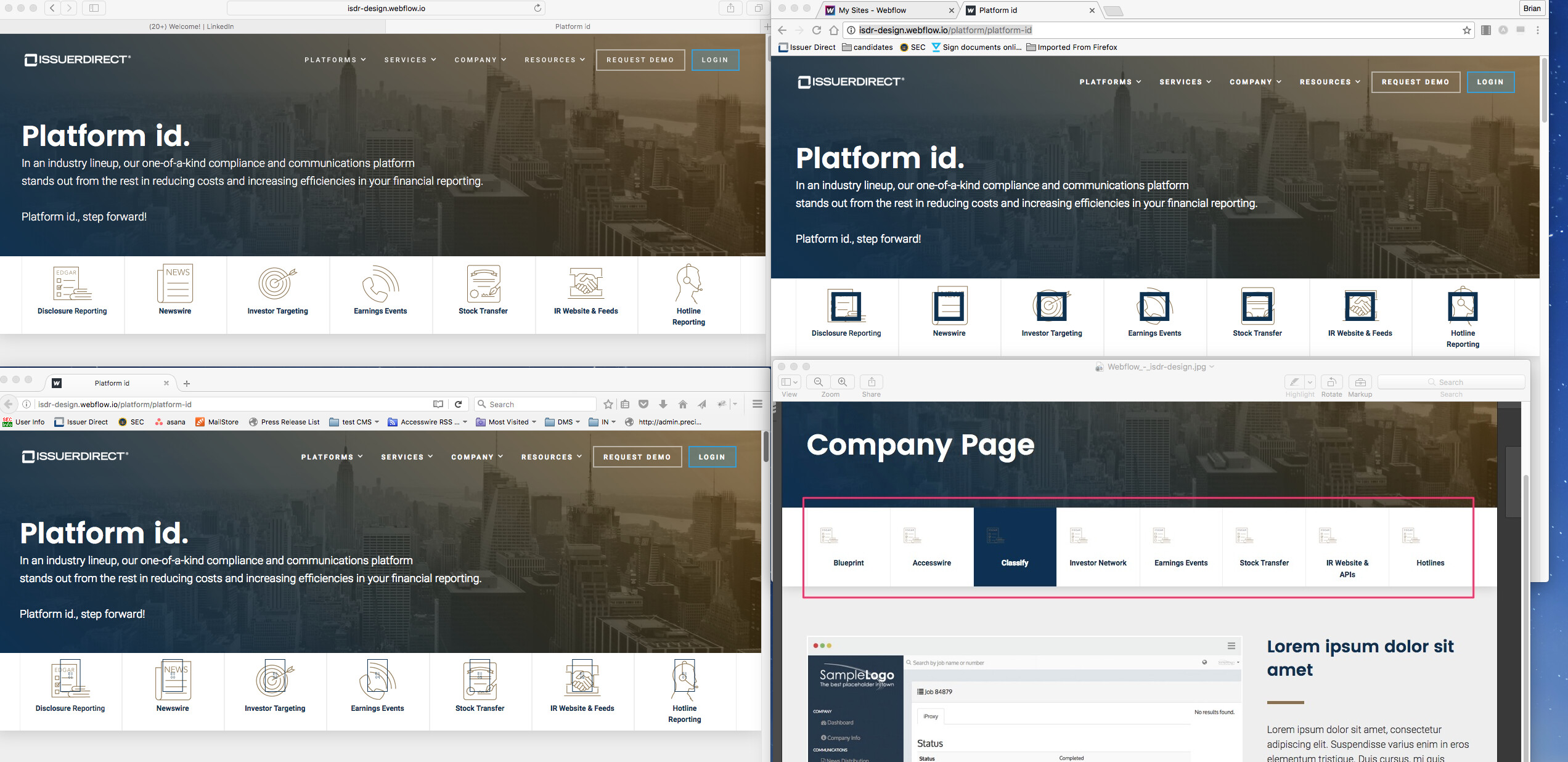Viewport: 1568px width, 762px height.
Task: Click Firefox reload page button
Action: point(458,404)
